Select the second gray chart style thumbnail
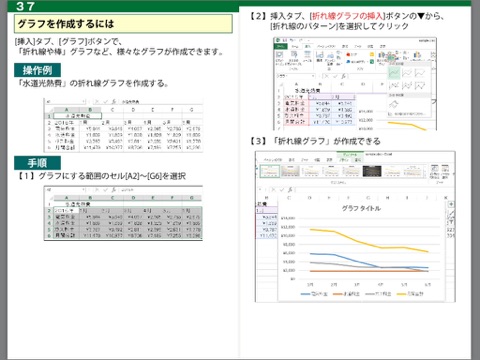Image resolution: width=480 pixels, height=360 pixels. point(290,171)
